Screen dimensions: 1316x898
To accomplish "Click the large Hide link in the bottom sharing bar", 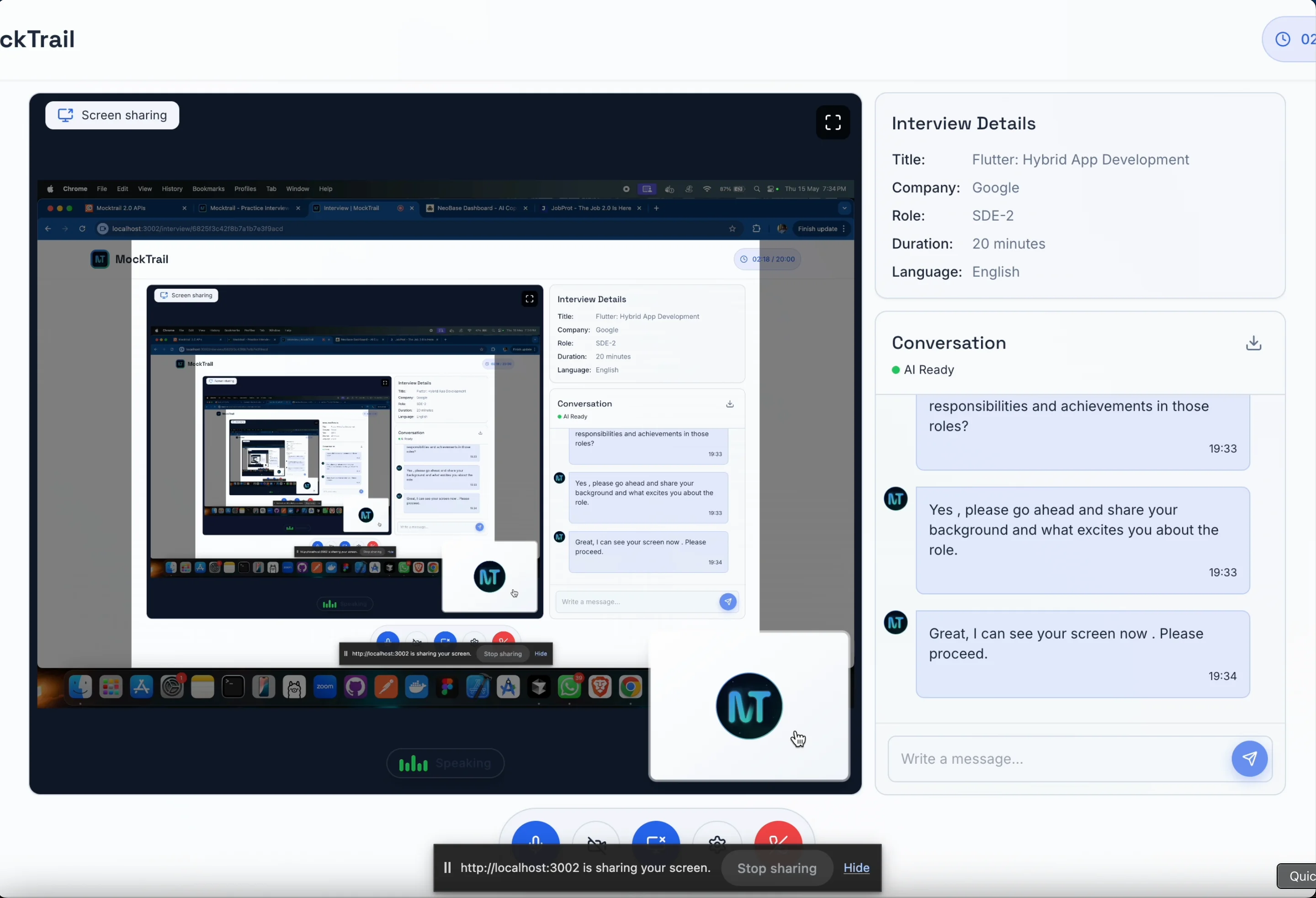I will coord(856,868).
